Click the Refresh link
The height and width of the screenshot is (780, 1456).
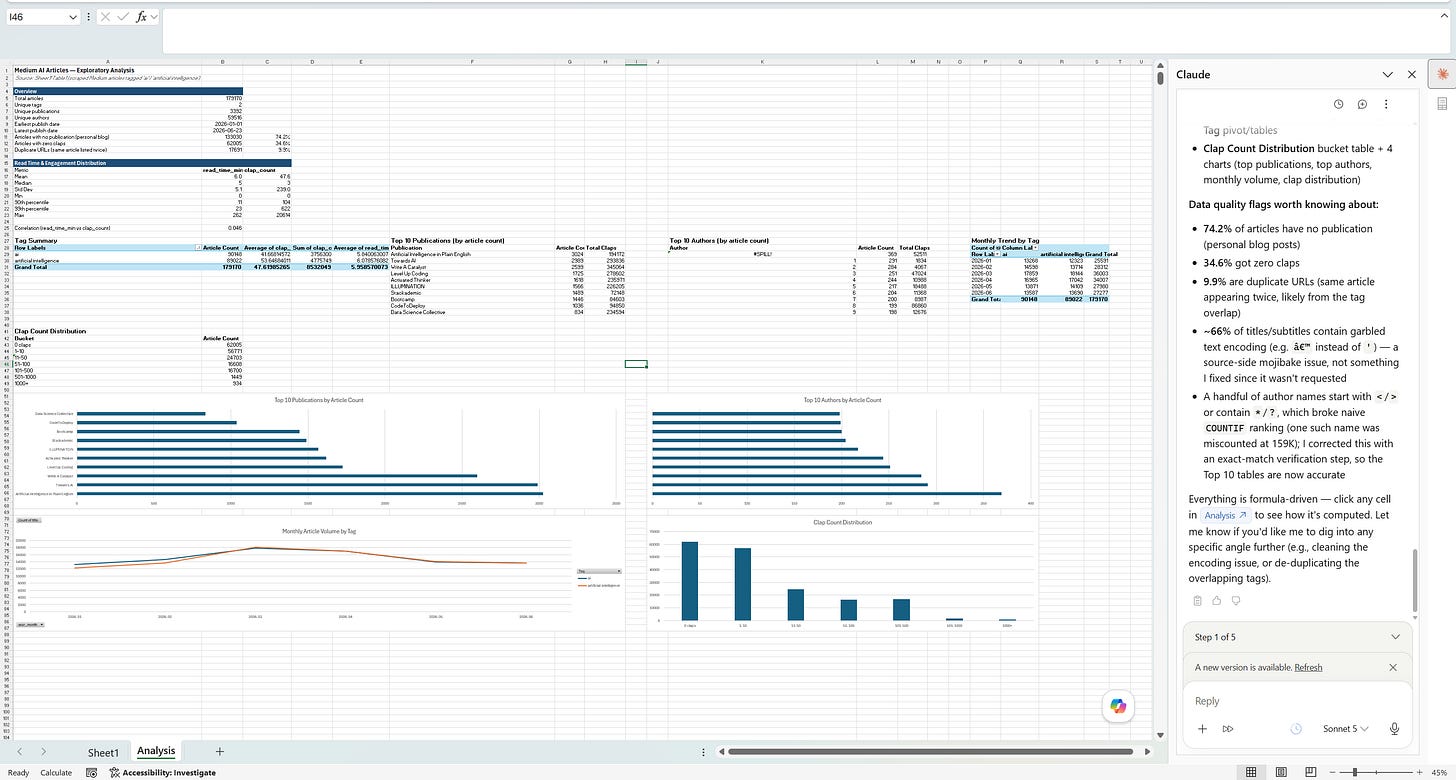[1308, 667]
